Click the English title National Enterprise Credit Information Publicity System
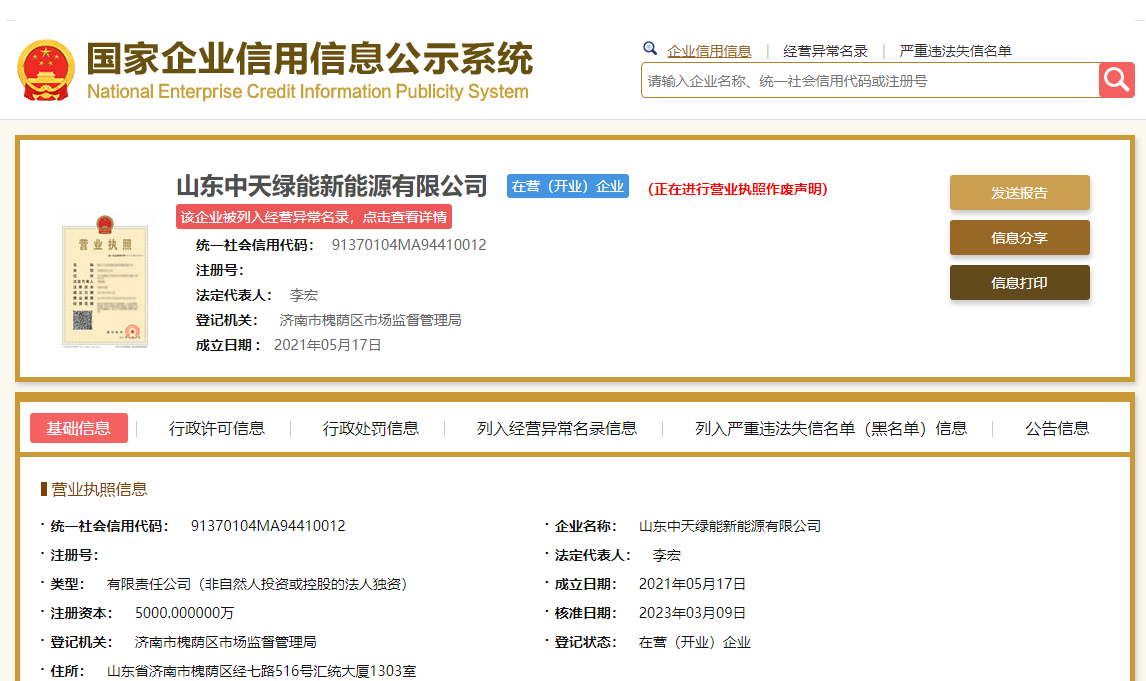 308,91
